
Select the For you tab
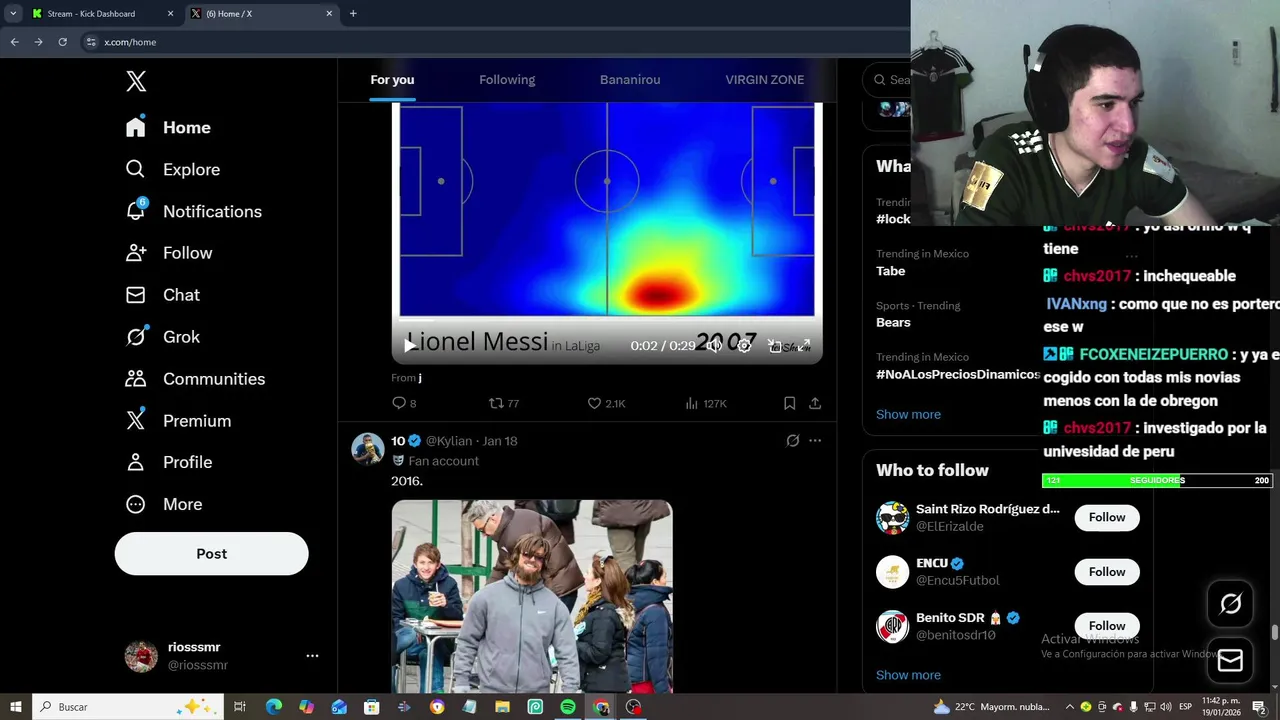[x=392, y=80]
